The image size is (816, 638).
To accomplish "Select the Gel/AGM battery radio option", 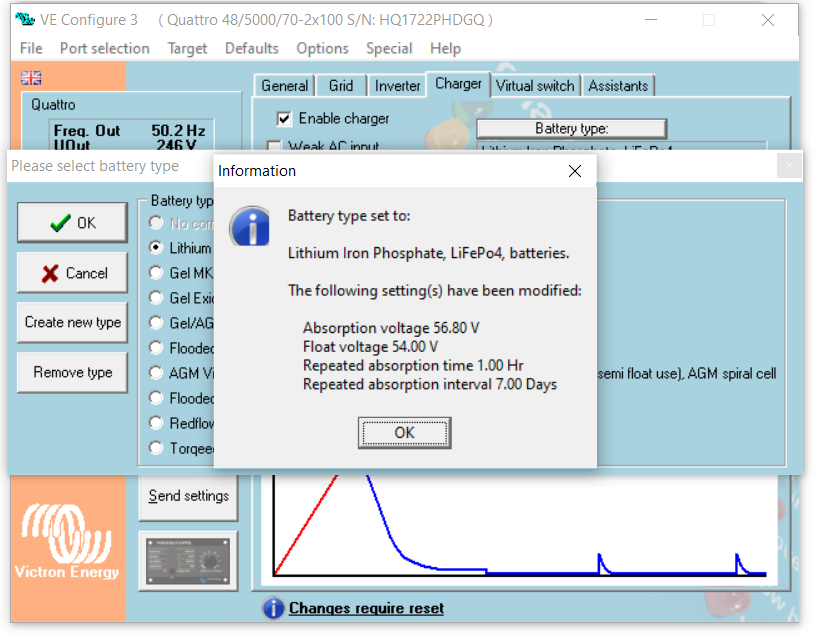I will pos(156,323).
